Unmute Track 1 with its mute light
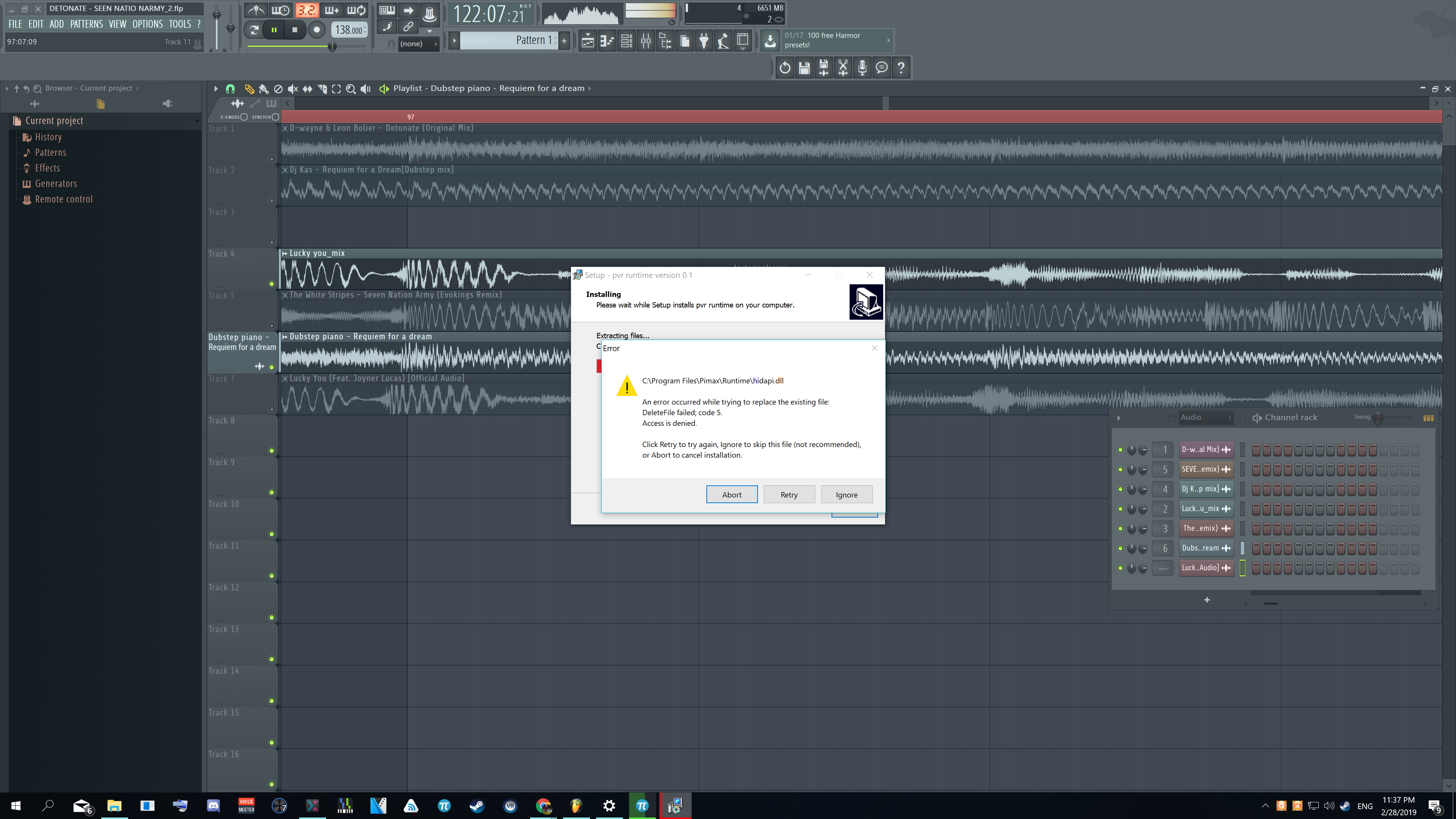1456x819 pixels. 271,159
